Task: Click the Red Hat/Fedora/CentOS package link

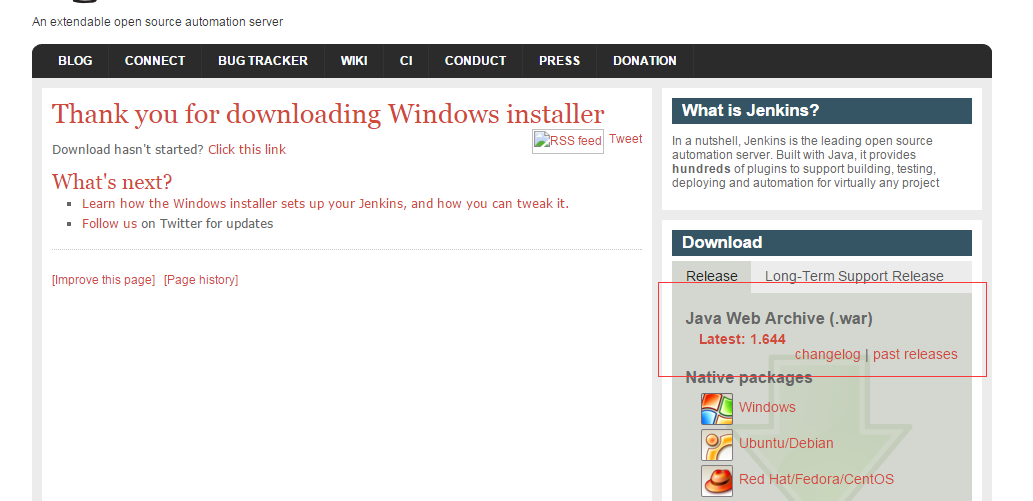Action: [x=816, y=479]
